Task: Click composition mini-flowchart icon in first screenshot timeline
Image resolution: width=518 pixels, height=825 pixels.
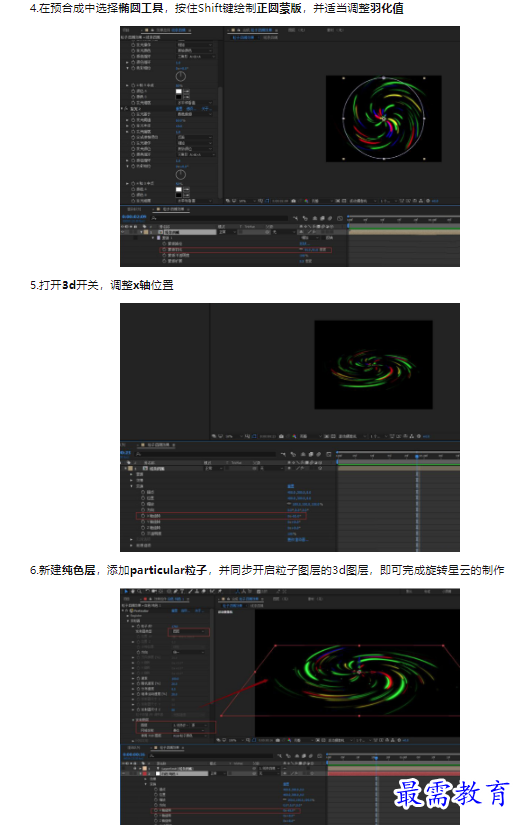Action: point(296,218)
